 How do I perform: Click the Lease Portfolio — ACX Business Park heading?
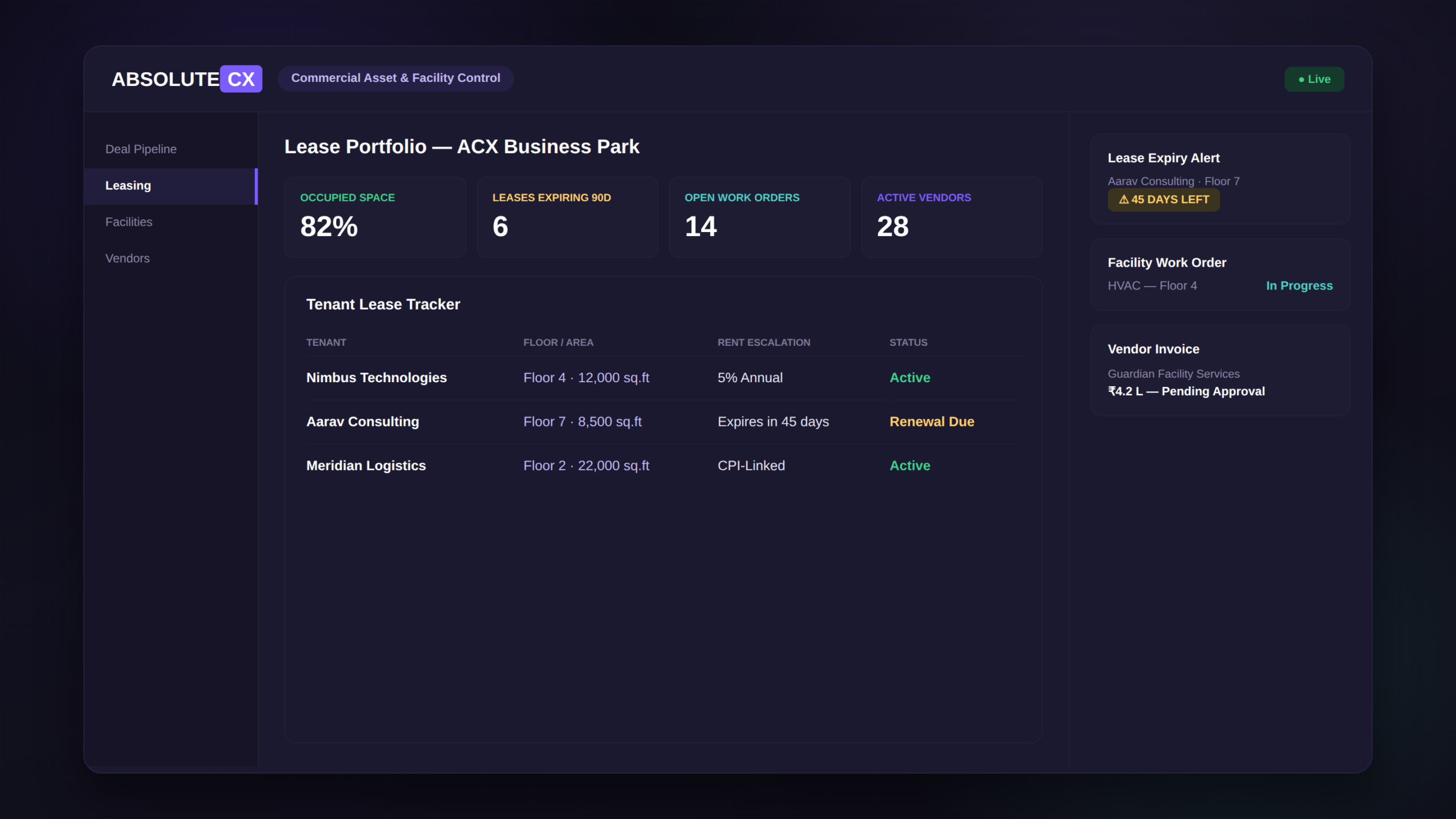(x=462, y=147)
